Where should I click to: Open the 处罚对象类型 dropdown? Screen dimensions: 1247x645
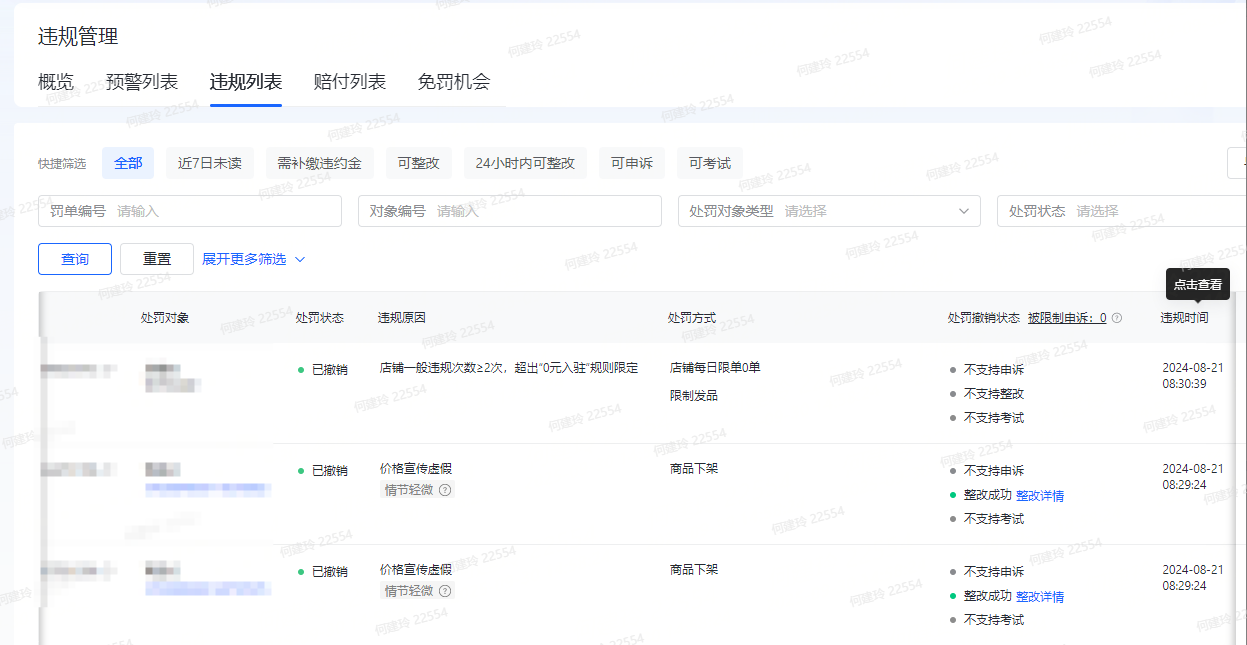coord(828,211)
